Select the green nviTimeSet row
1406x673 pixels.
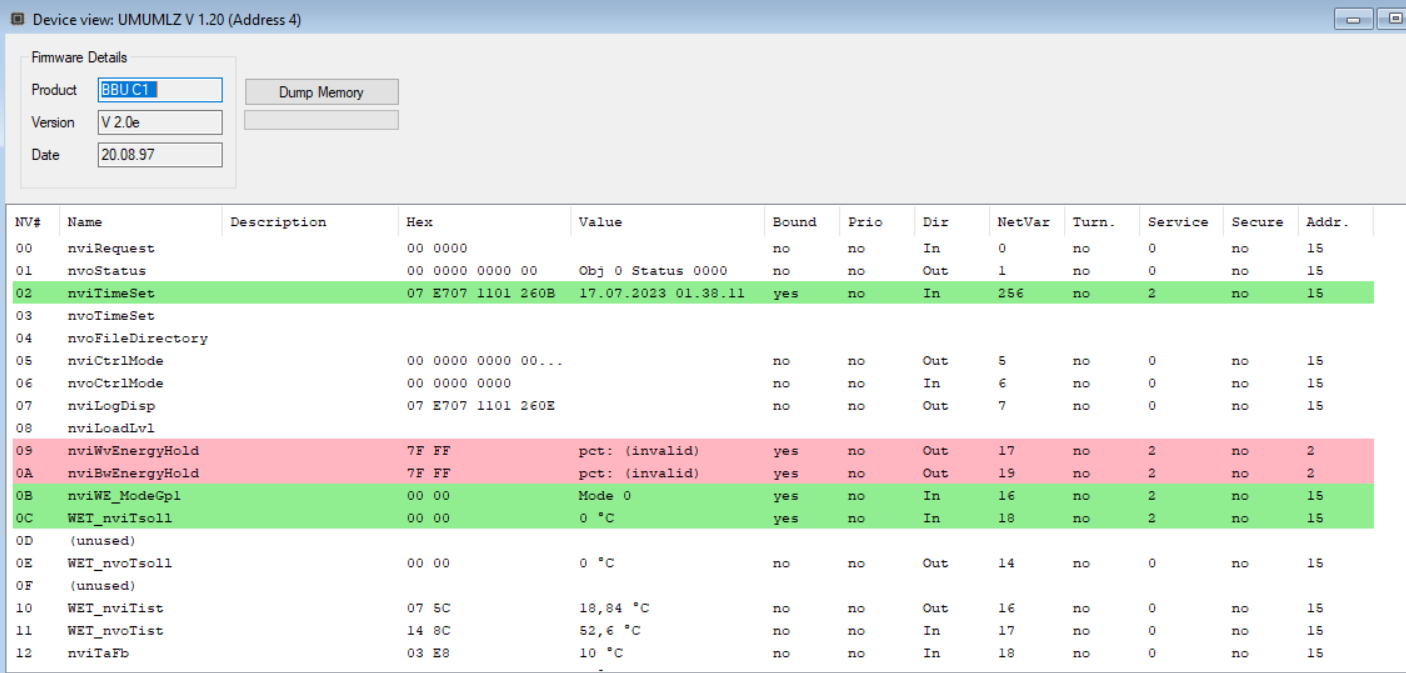click(x=691, y=293)
